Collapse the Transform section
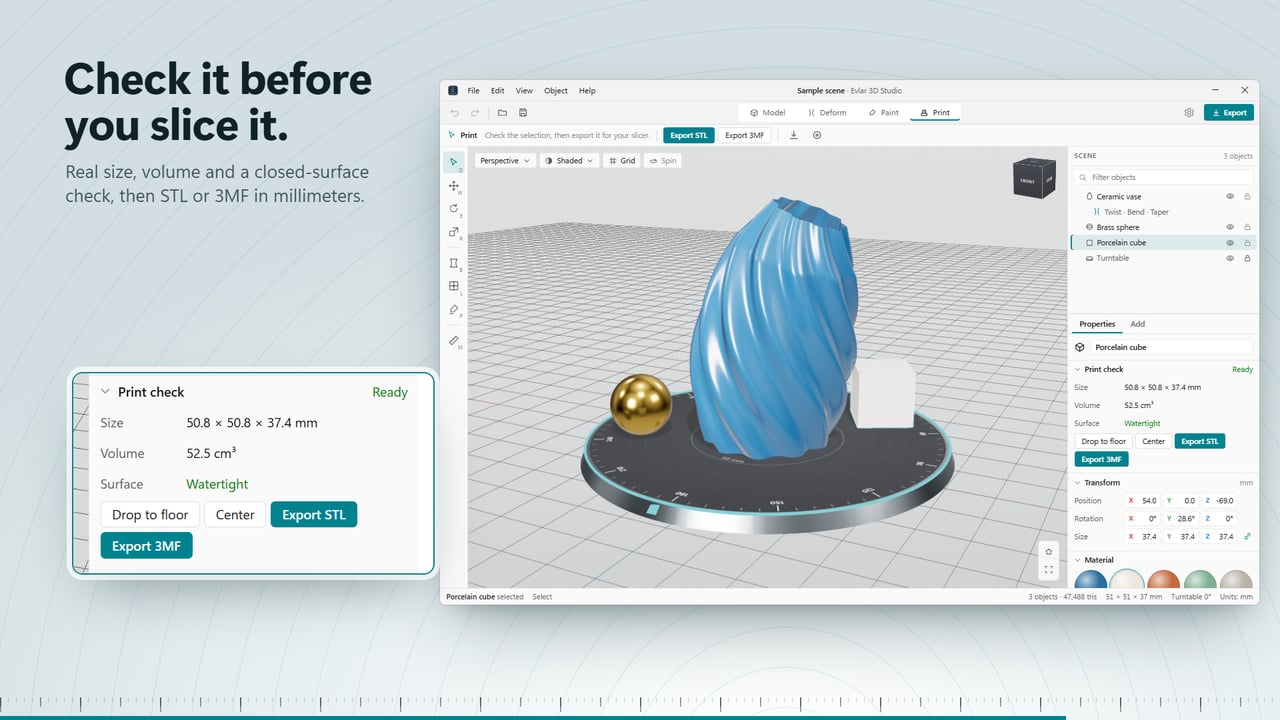1280x720 pixels. tap(1077, 482)
